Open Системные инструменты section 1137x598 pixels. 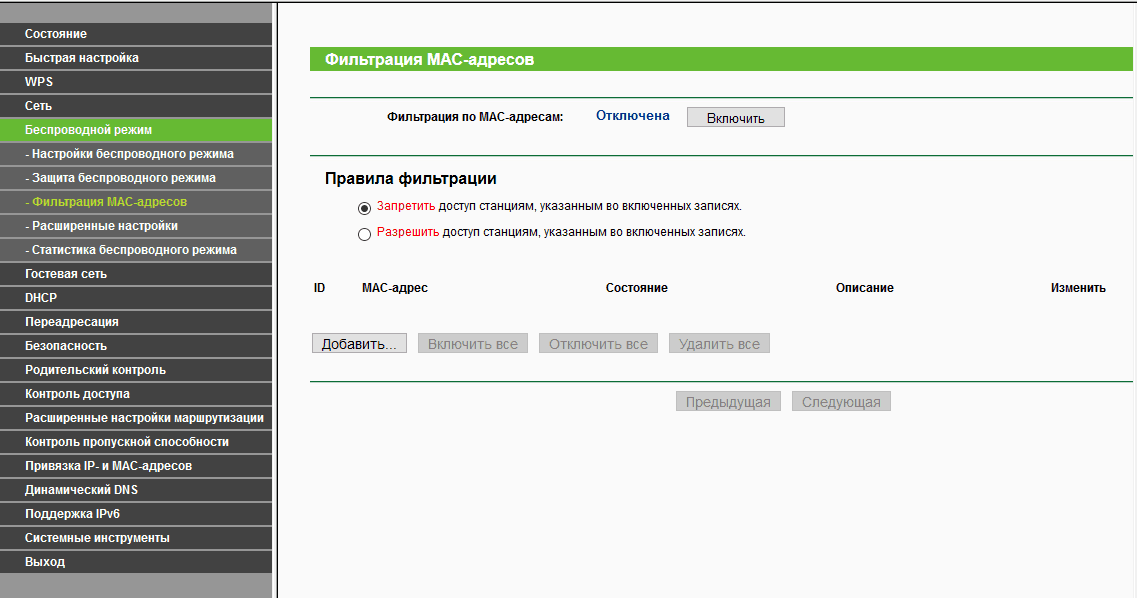(136, 538)
